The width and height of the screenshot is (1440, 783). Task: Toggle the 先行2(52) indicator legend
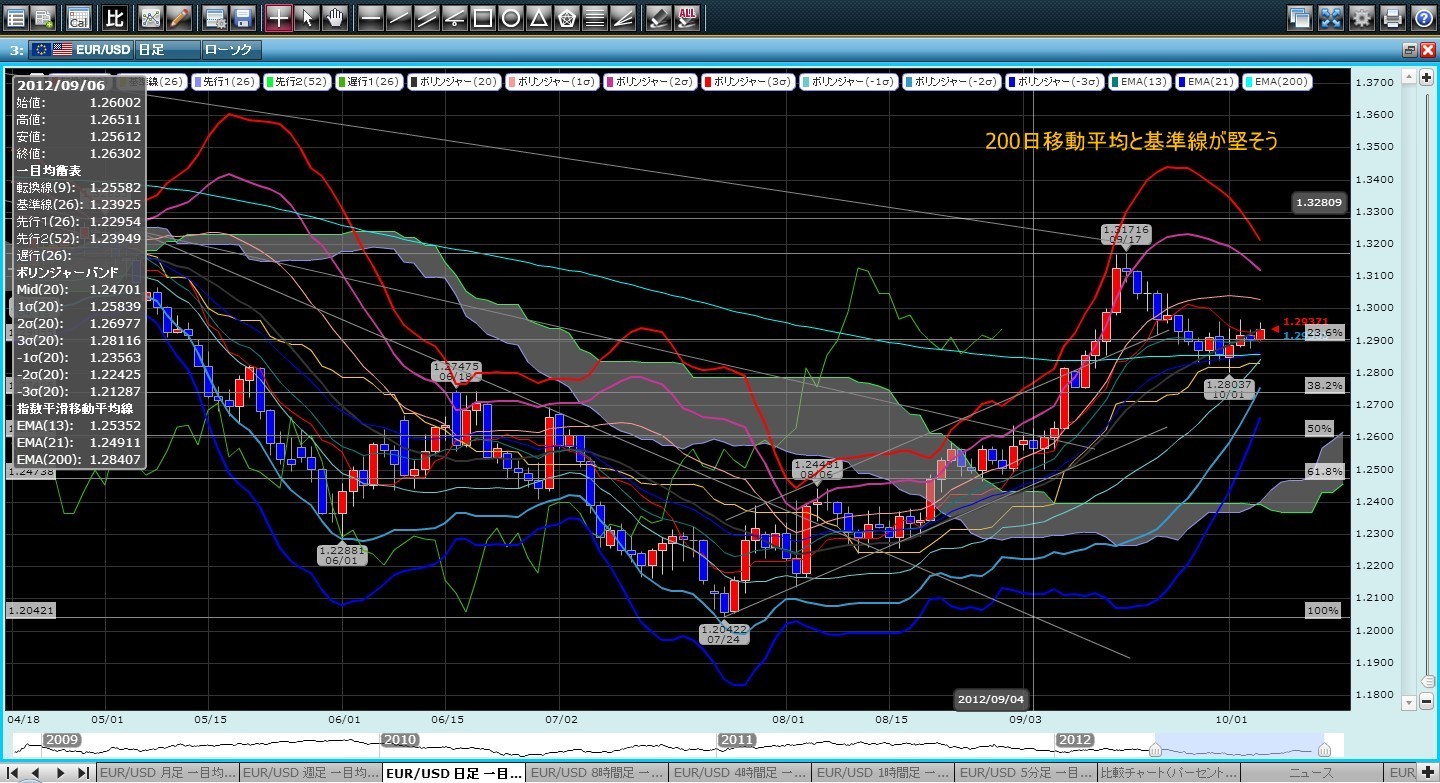298,81
